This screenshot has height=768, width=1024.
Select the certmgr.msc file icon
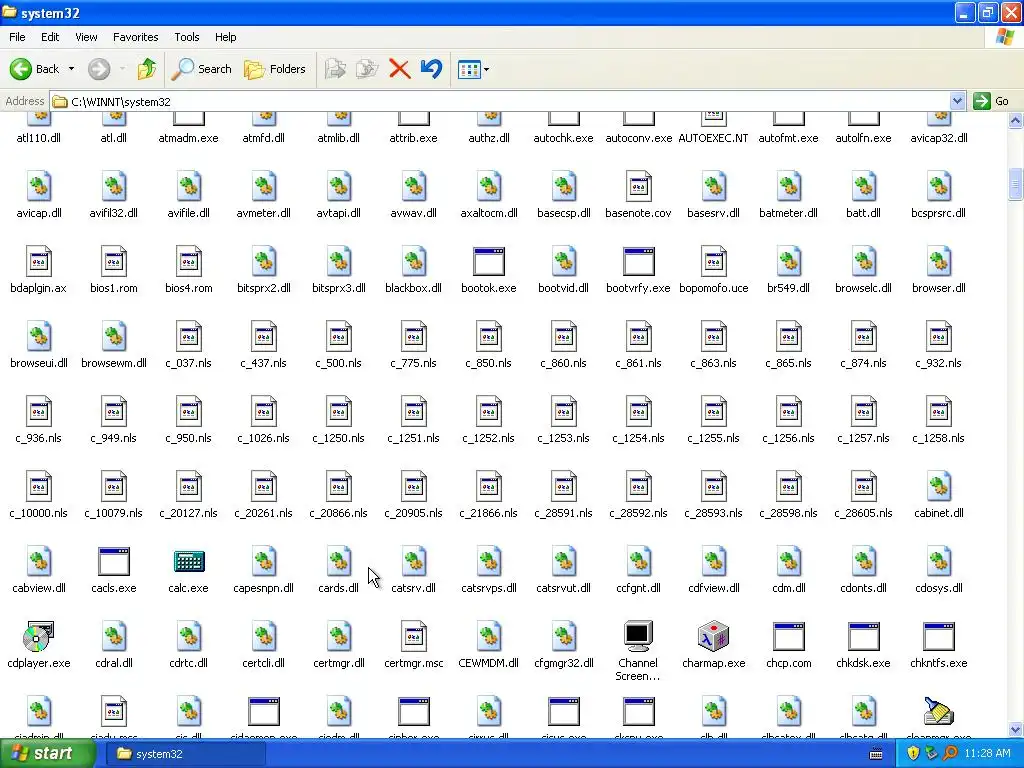point(413,637)
